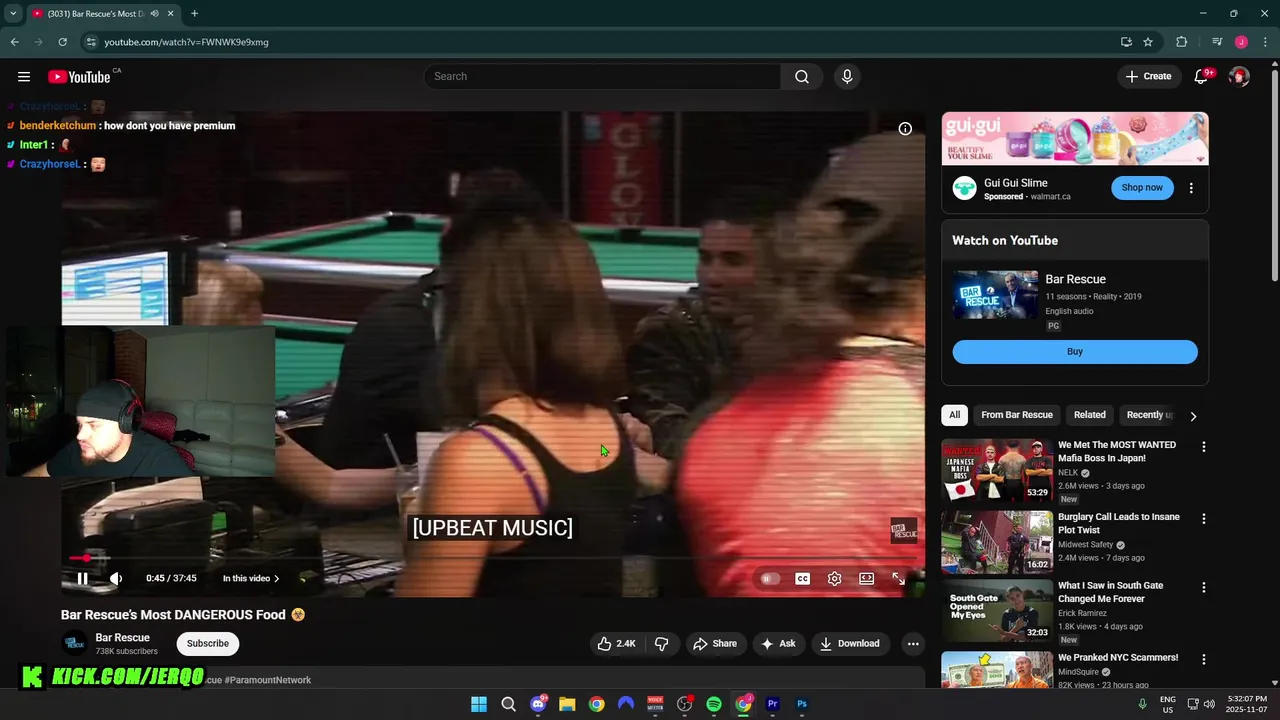Open options for NELK Mafia Boss video
Image resolution: width=1280 pixels, height=720 pixels.
pos(1204,447)
